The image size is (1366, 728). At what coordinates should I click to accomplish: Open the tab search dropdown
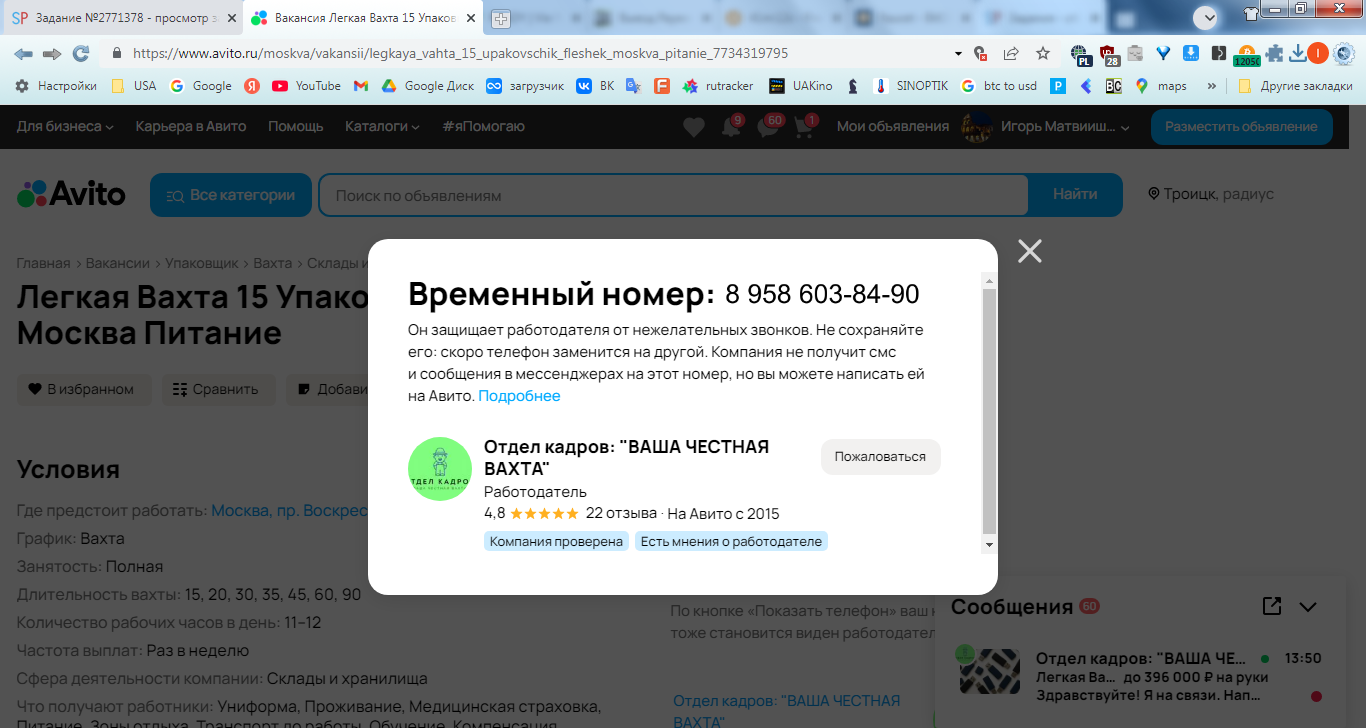pyautogui.click(x=1208, y=16)
